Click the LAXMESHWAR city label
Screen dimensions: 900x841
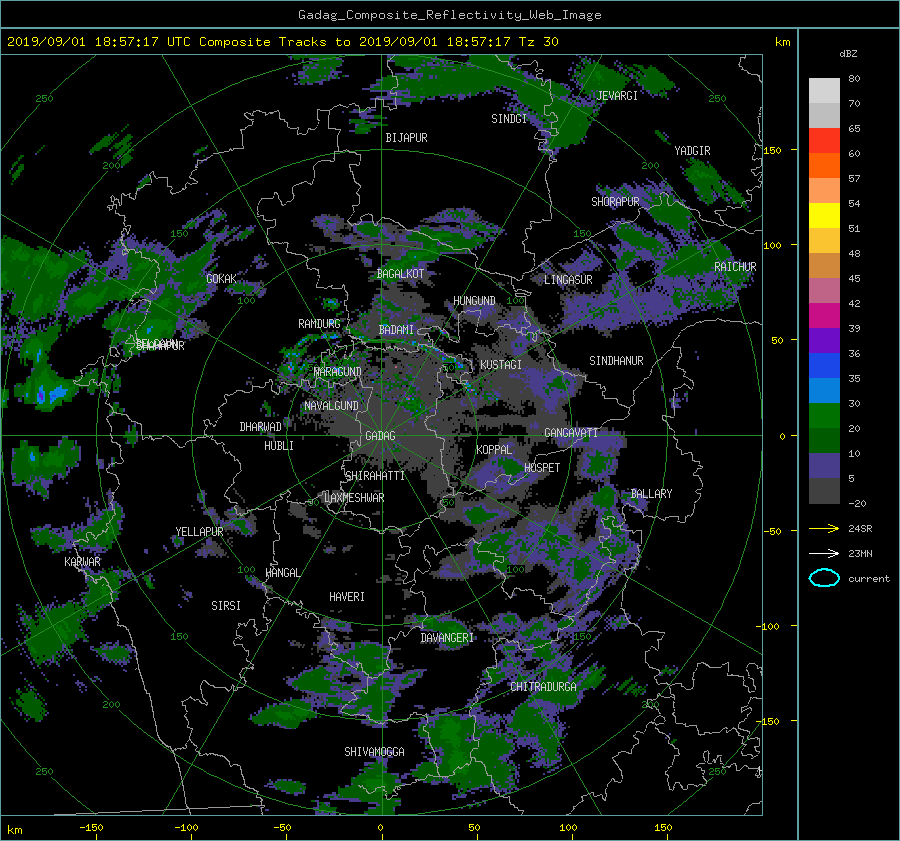click(354, 498)
